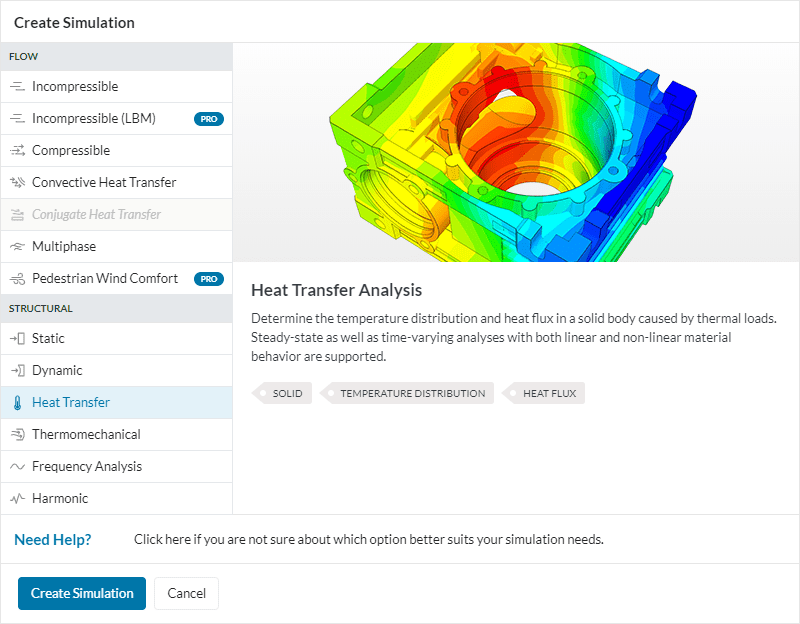Viewport: 800px width, 624px height.
Task: Click the Multiphase waves icon
Action: coord(17,247)
